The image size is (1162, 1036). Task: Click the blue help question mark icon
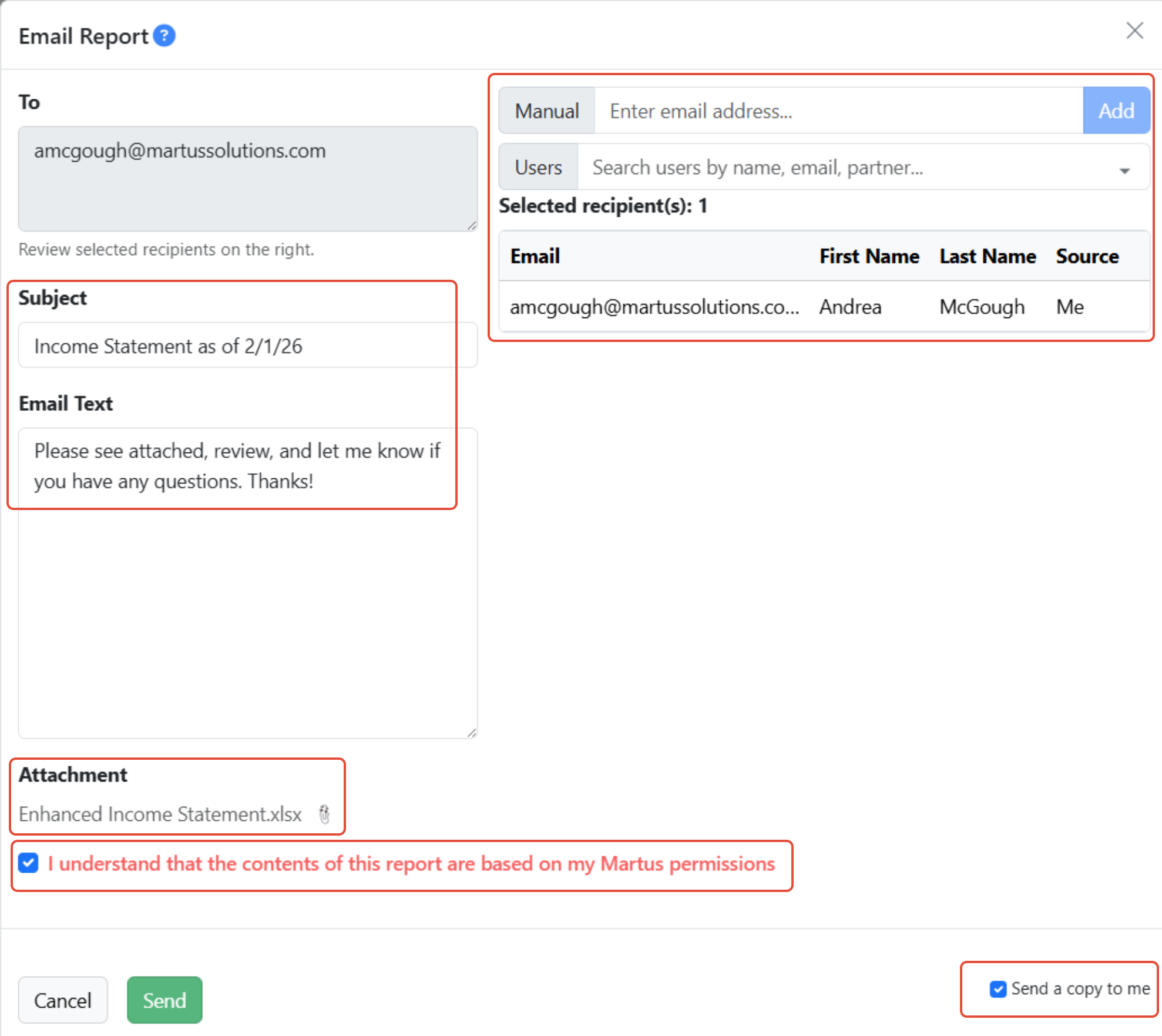[x=164, y=36]
